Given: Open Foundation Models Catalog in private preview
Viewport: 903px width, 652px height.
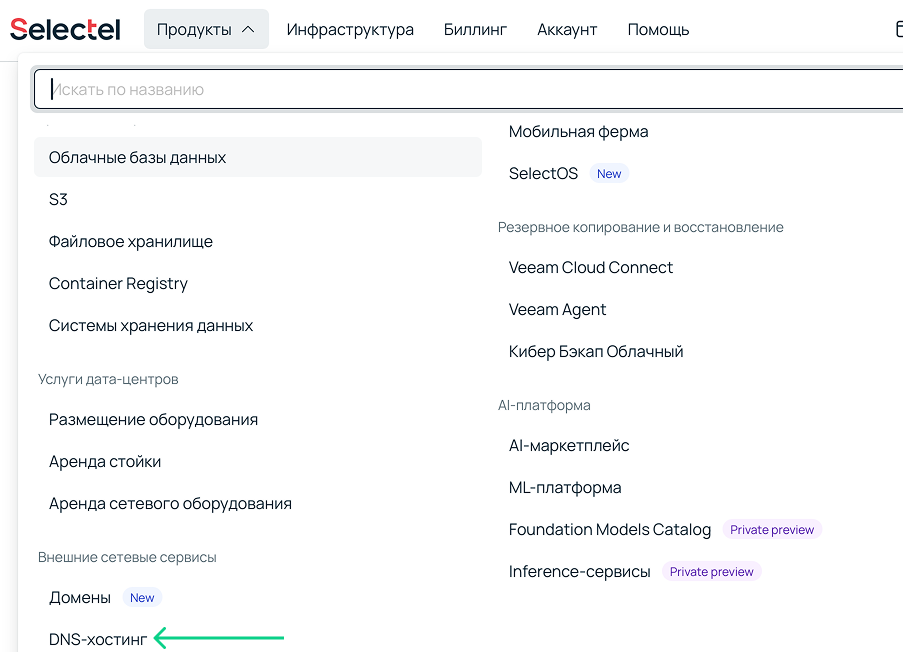Looking at the screenshot, I should pos(610,529).
